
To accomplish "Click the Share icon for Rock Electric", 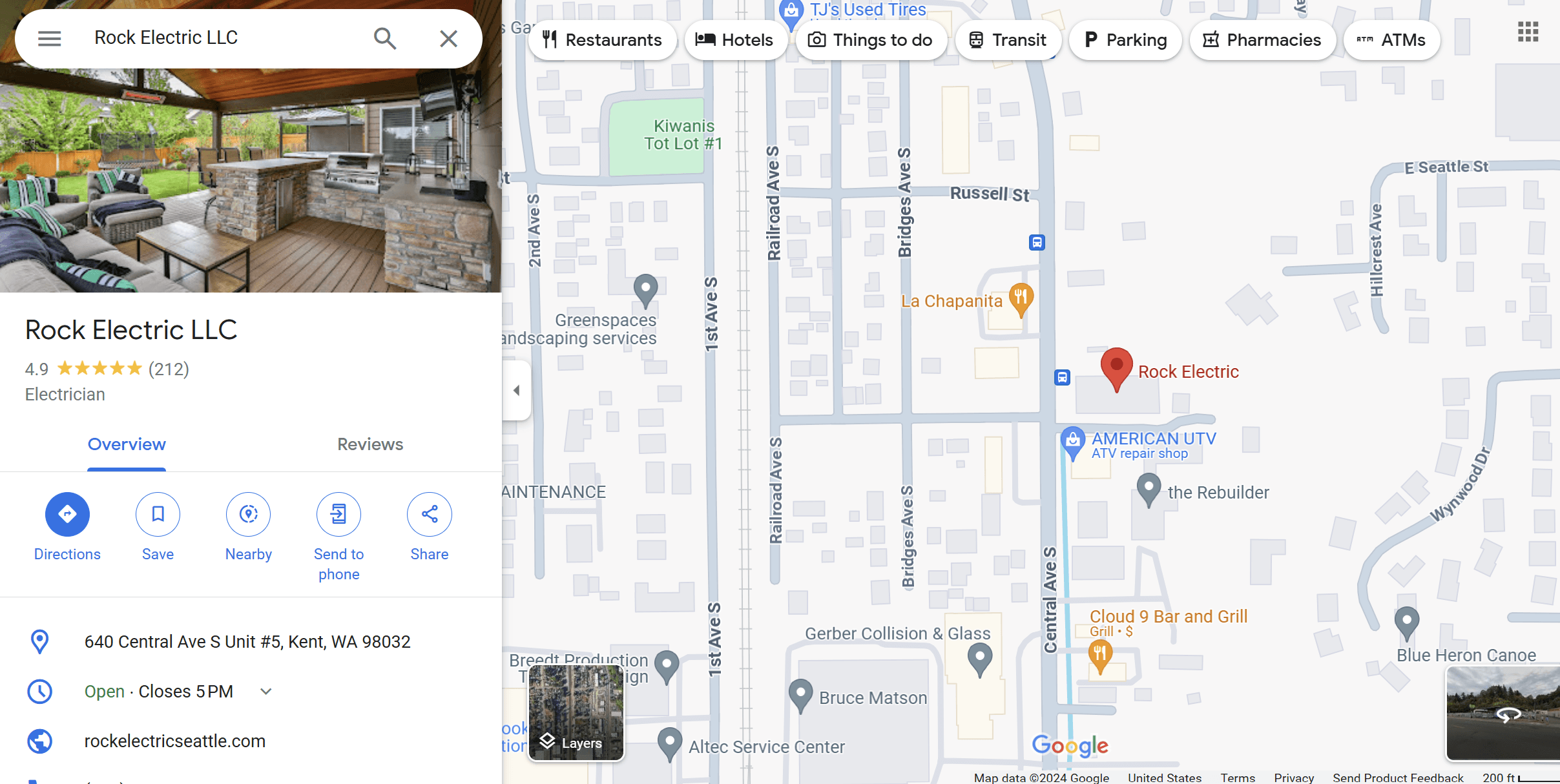I will coord(429,514).
